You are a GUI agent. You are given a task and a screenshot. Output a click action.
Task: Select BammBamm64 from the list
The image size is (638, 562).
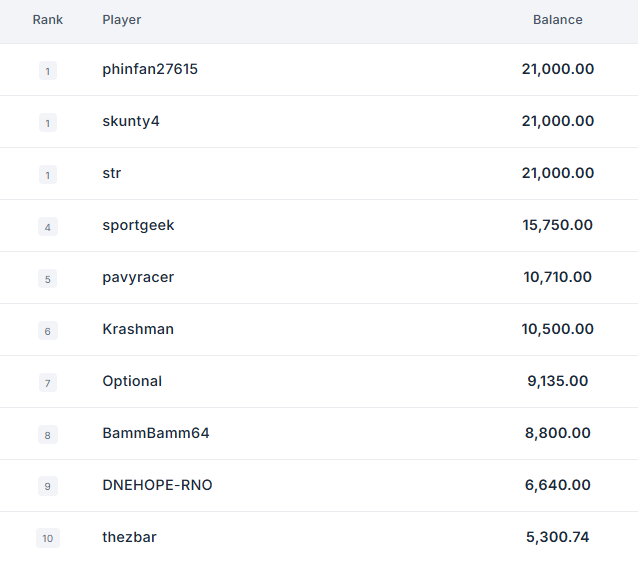pos(156,433)
